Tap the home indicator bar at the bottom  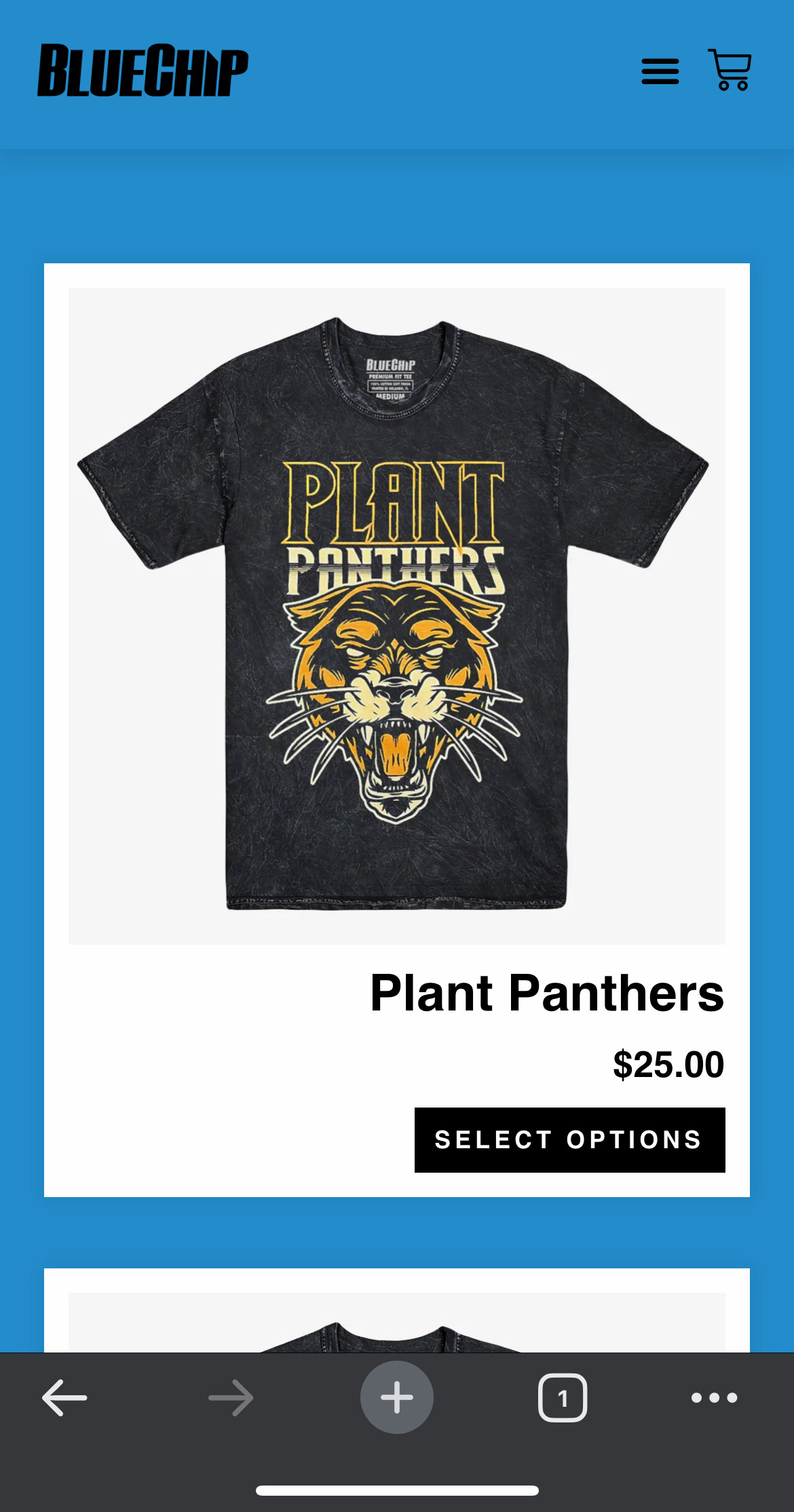tap(397, 1490)
